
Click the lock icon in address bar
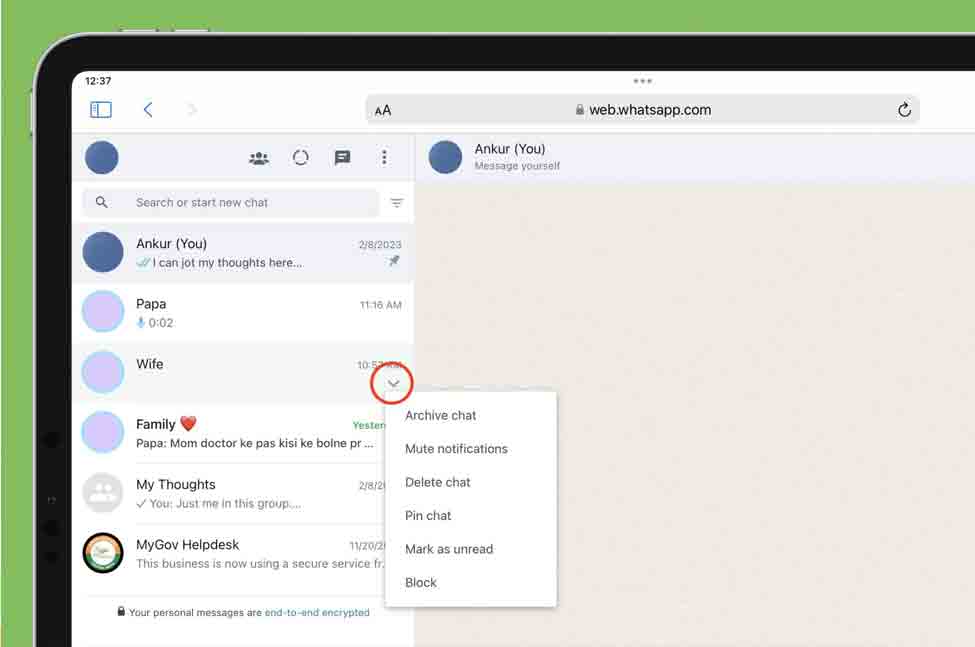(x=580, y=109)
